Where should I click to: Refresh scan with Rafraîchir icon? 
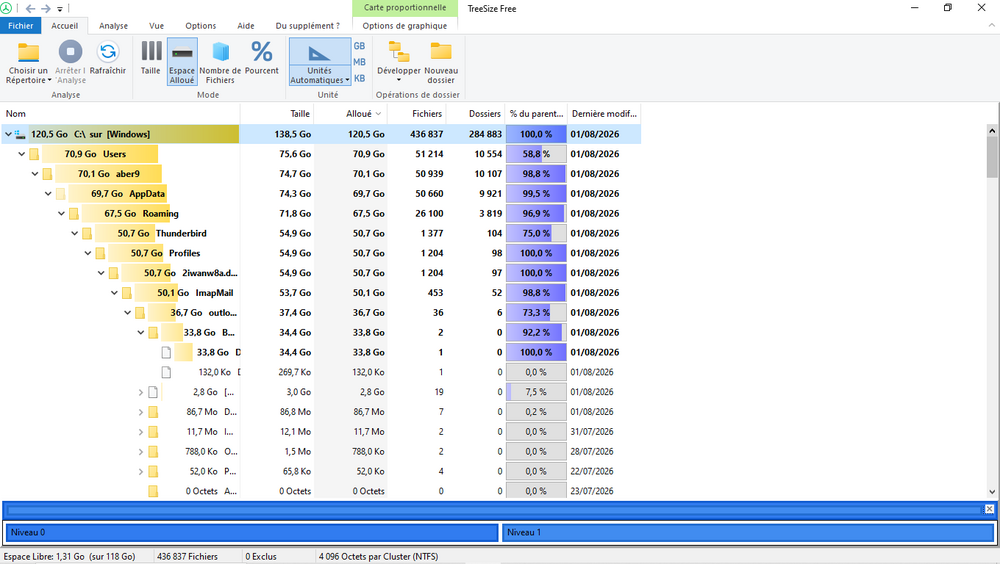tap(108, 52)
